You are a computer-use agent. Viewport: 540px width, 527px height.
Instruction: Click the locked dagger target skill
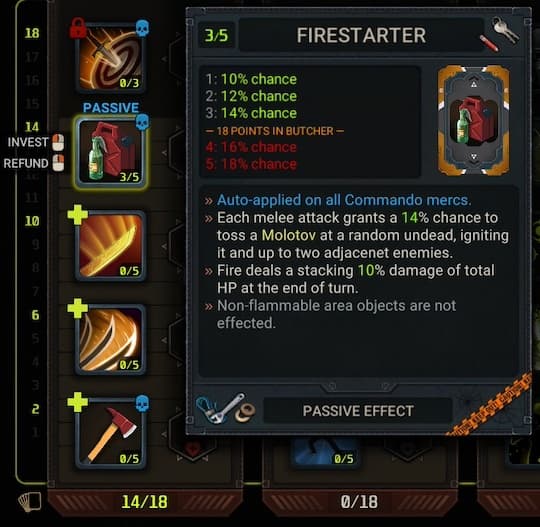pyautogui.click(x=111, y=58)
